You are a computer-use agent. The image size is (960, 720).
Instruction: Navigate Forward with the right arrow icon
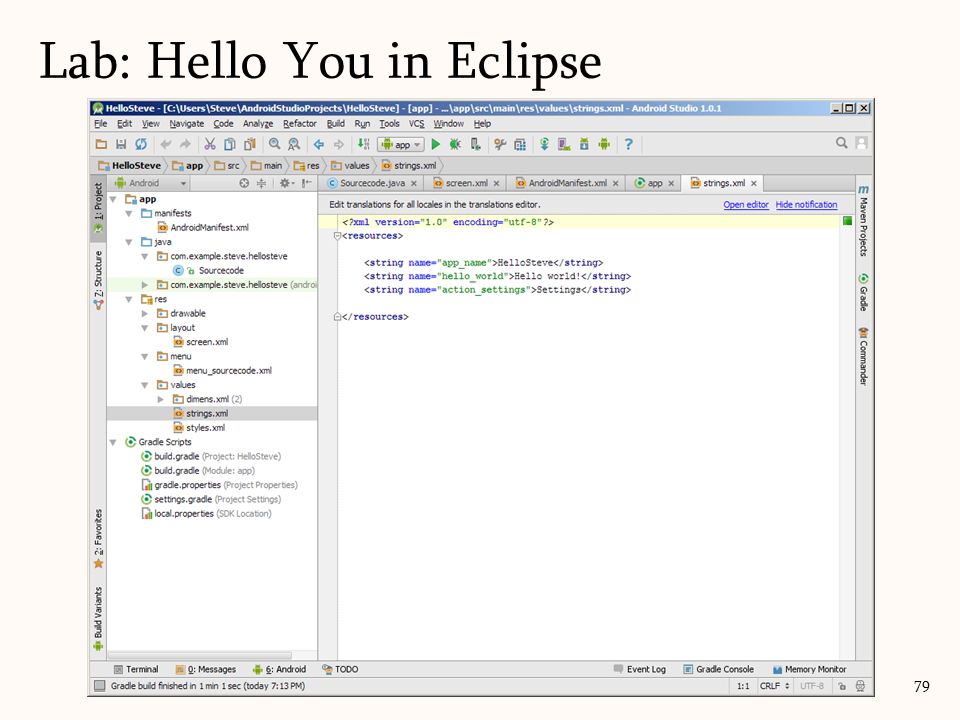pyautogui.click(x=339, y=144)
